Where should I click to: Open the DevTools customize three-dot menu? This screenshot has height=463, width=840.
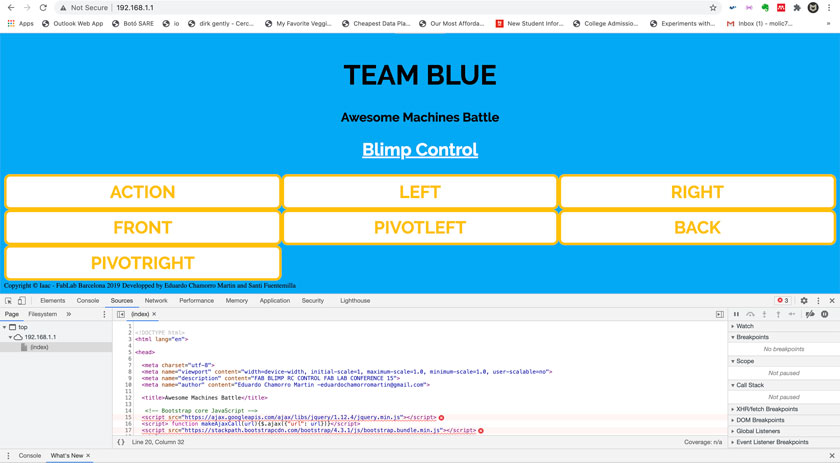818,301
